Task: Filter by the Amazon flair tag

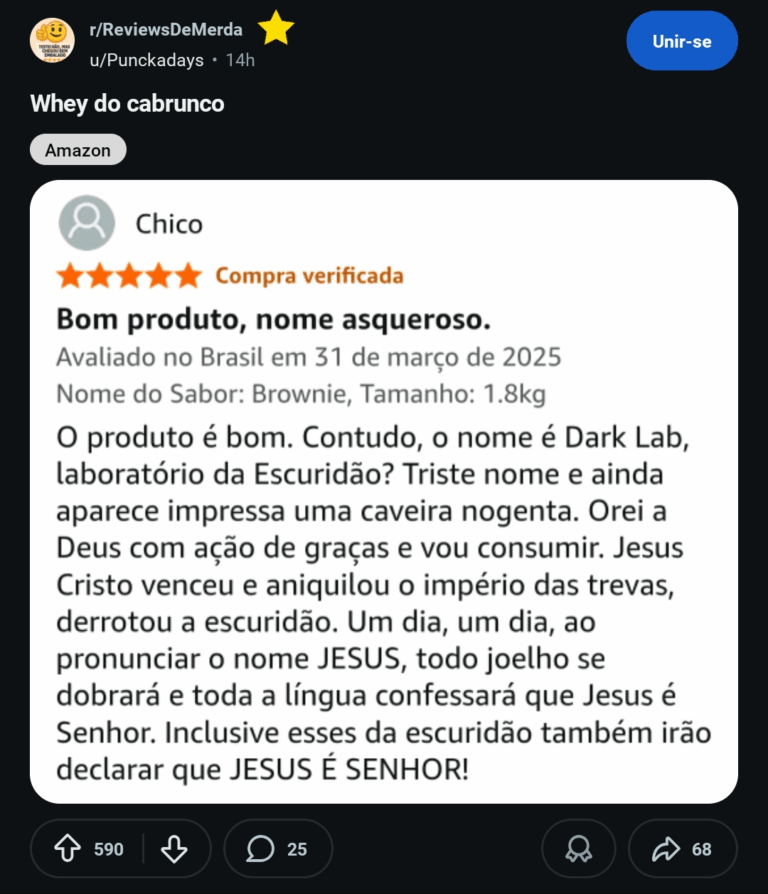Action: point(78,150)
